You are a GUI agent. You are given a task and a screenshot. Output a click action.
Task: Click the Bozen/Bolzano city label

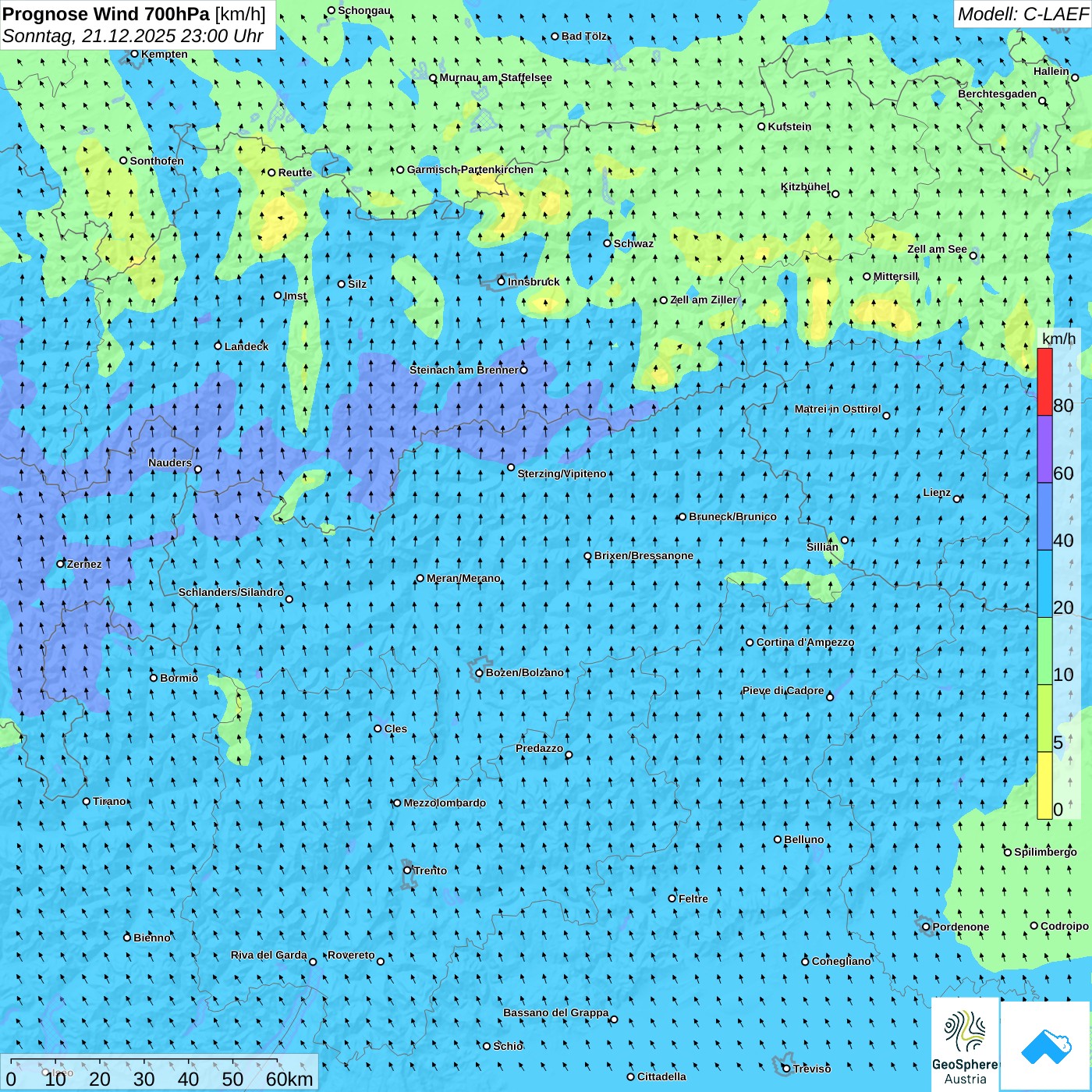525,672
